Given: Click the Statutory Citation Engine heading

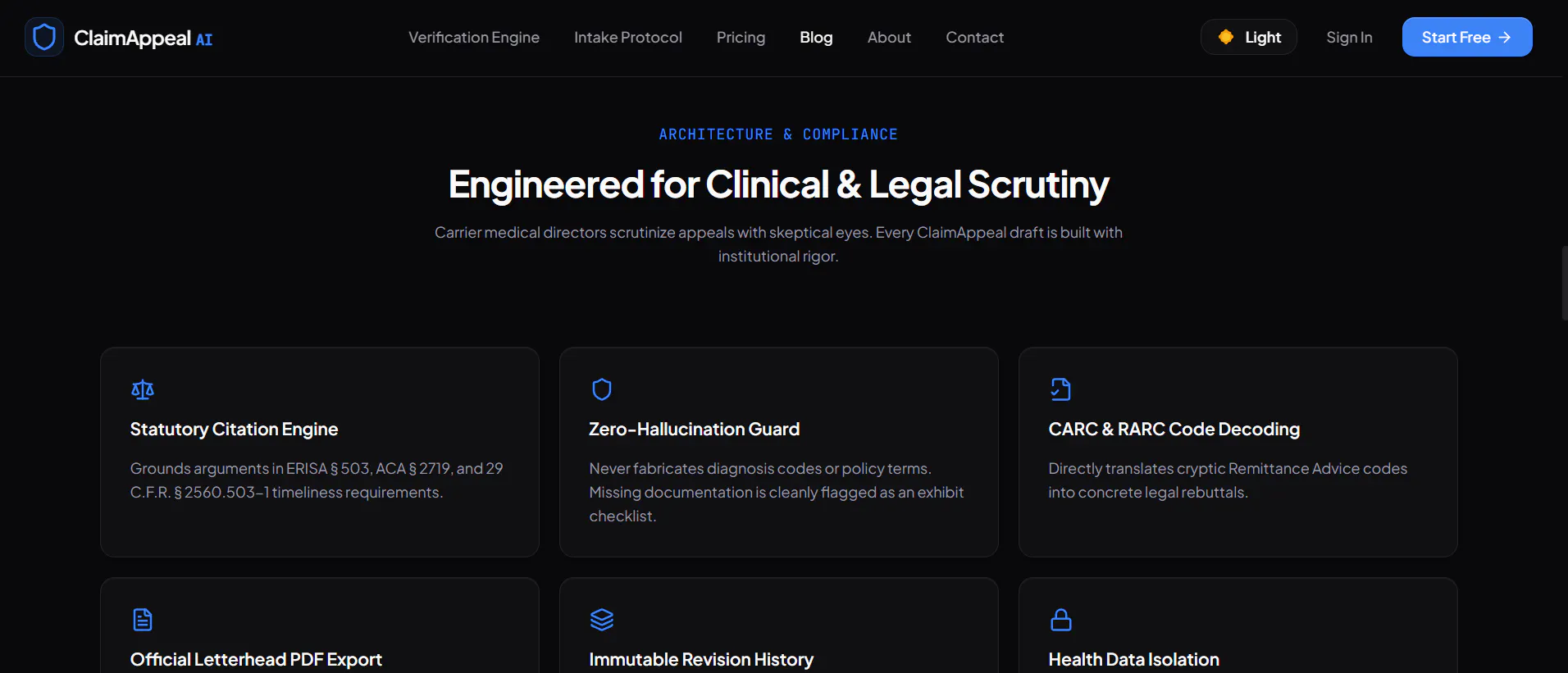Looking at the screenshot, I should point(234,429).
